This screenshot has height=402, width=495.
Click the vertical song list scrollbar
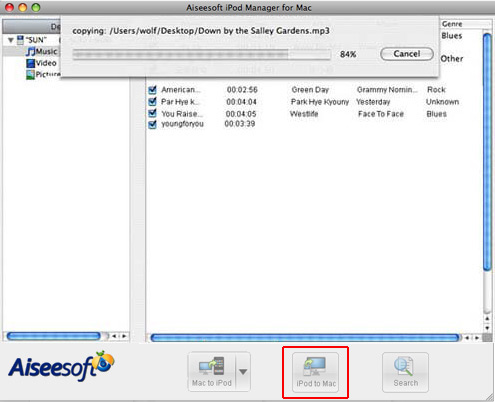click(487, 152)
